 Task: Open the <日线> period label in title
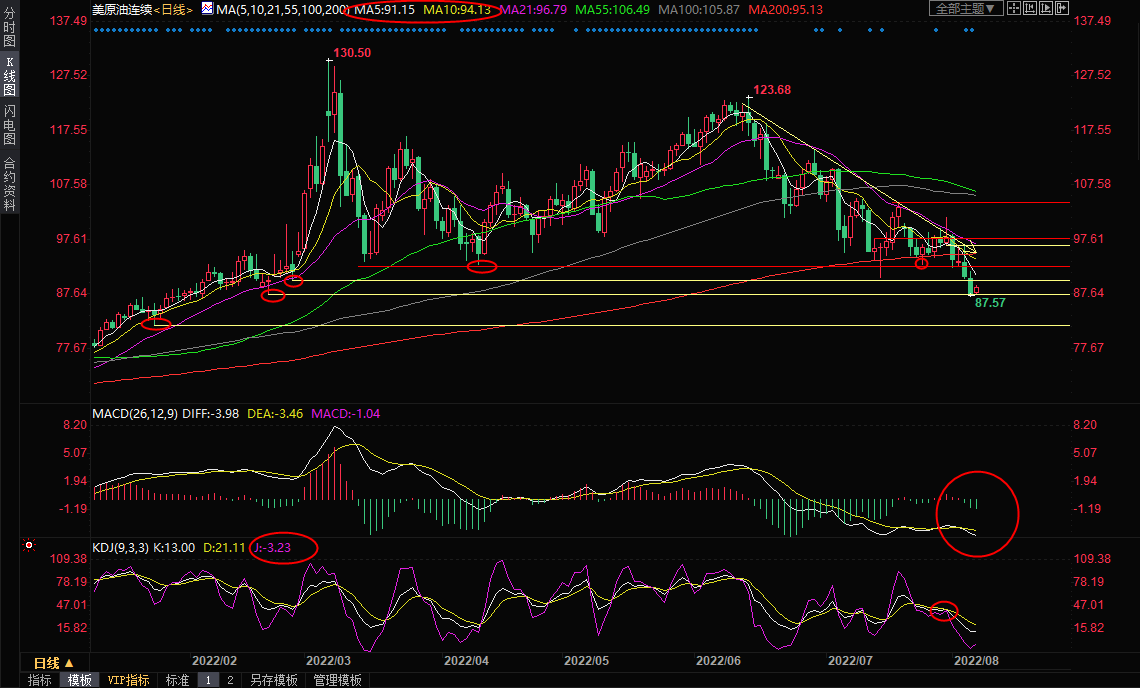point(173,9)
